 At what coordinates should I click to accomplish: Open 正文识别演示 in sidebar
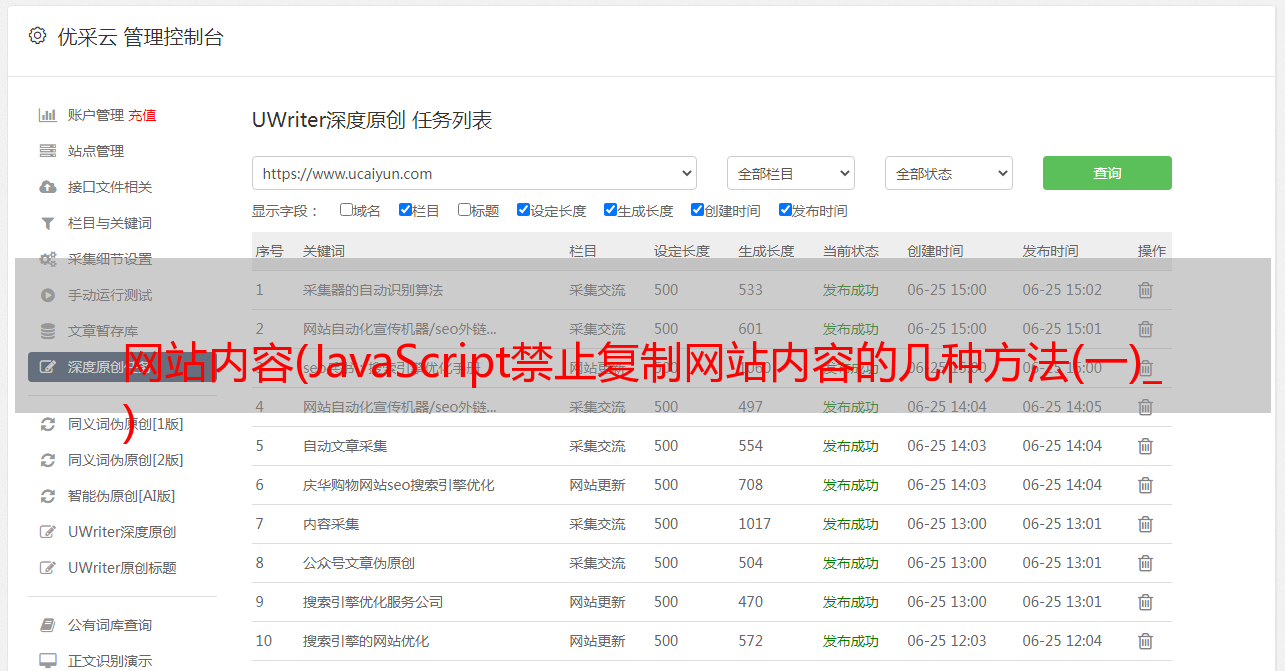pyautogui.click(x=110, y=661)
